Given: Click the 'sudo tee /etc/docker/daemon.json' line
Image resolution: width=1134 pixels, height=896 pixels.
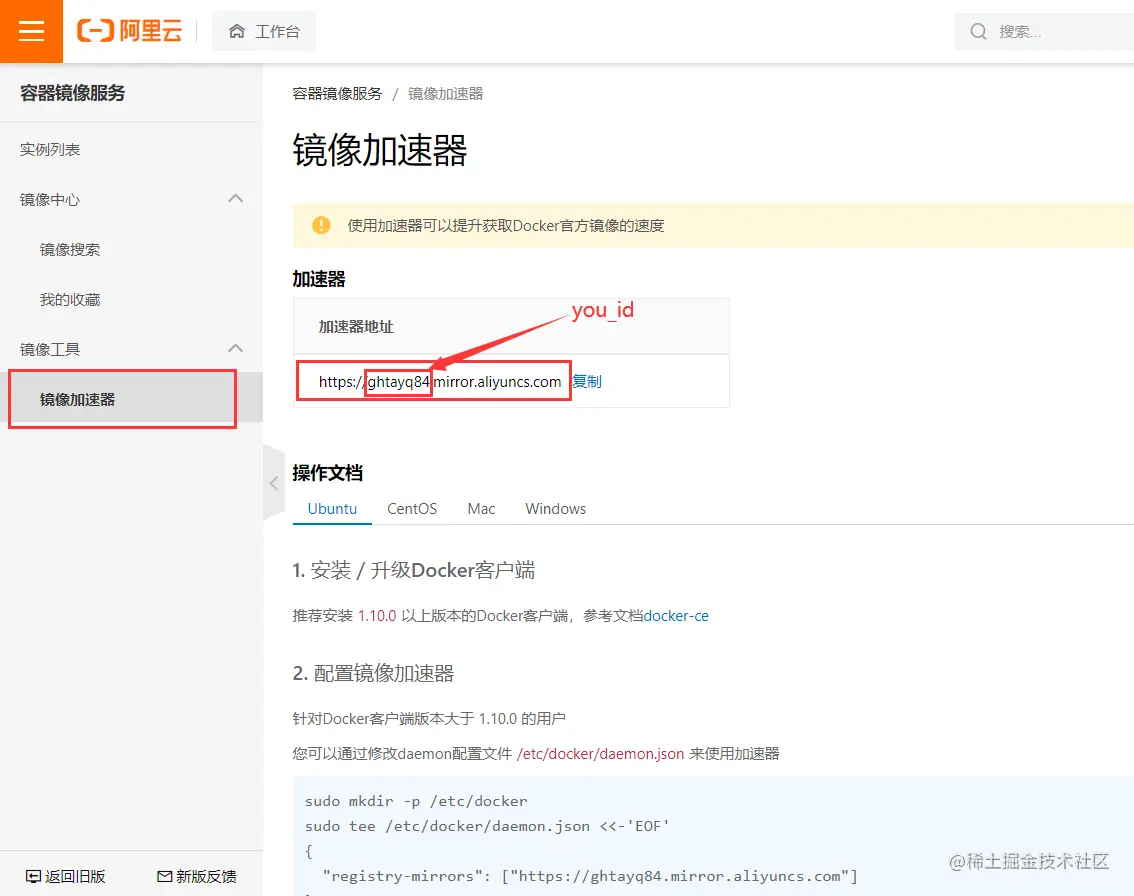Looking at the screenshot, I should point(487,826).
